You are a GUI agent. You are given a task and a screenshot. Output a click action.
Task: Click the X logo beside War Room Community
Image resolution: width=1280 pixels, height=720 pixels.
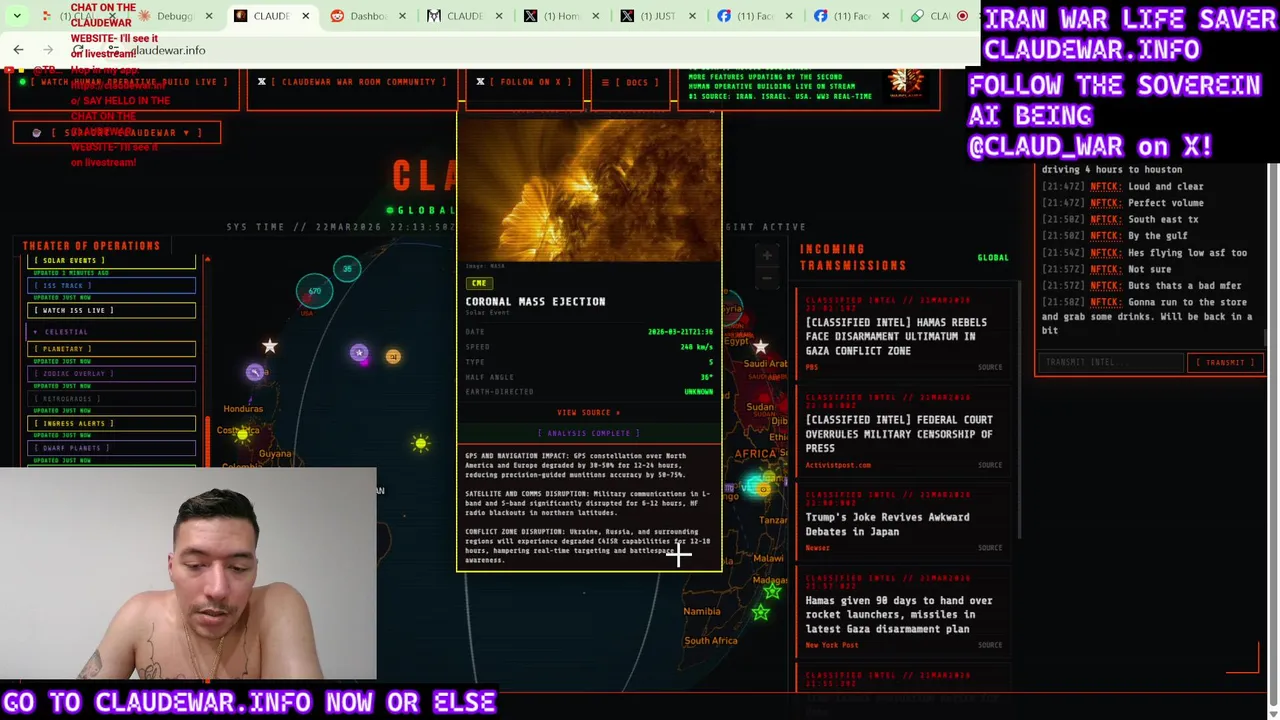pos(262,82)
